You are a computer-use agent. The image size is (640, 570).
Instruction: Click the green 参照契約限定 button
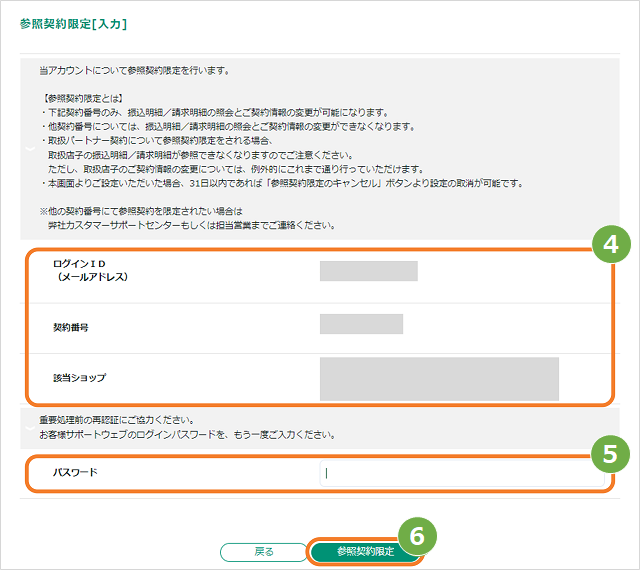click(x=365, y=552)
